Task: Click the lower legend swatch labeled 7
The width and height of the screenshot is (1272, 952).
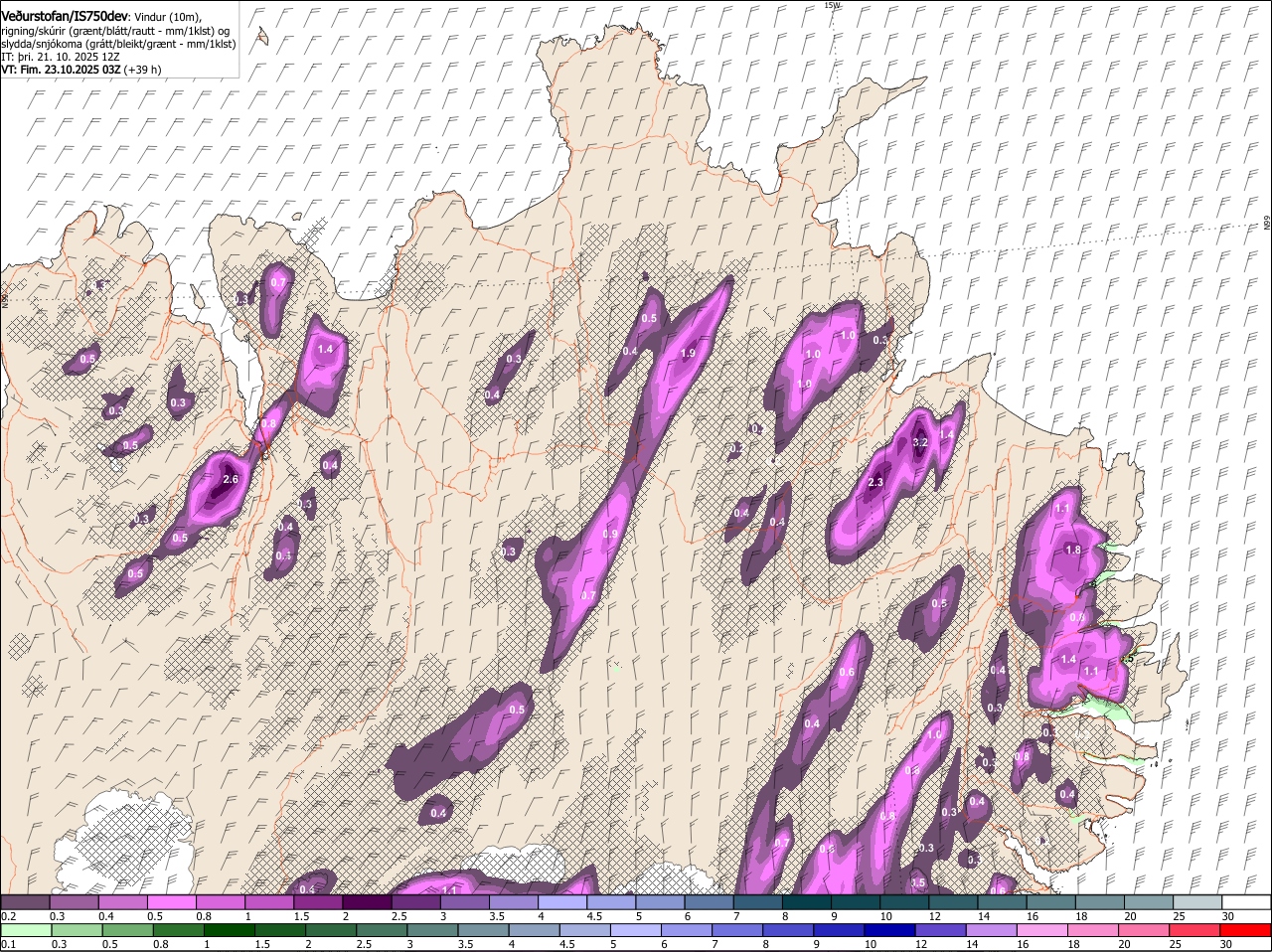Action: click(x=736, y=930)
